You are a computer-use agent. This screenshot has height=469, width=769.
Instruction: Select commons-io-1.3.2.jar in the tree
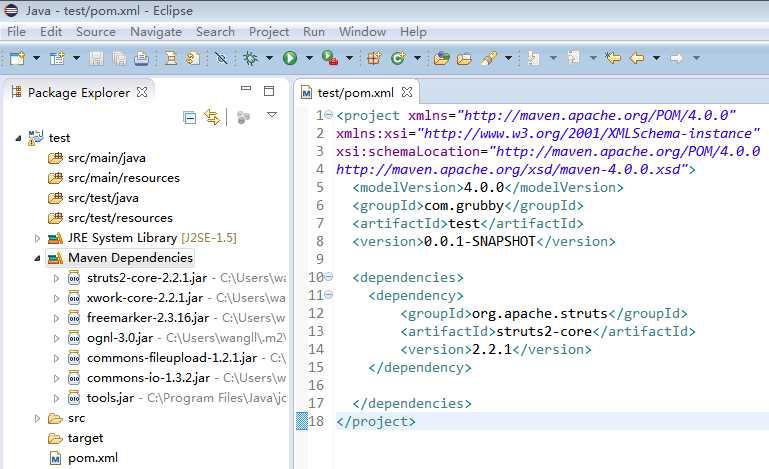[148, 378]
